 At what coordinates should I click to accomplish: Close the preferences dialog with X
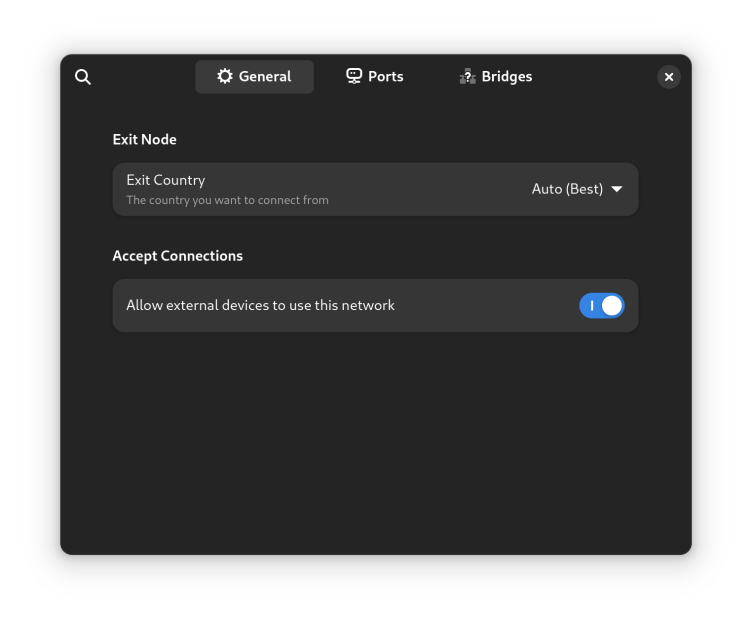[x=669, y=77]
